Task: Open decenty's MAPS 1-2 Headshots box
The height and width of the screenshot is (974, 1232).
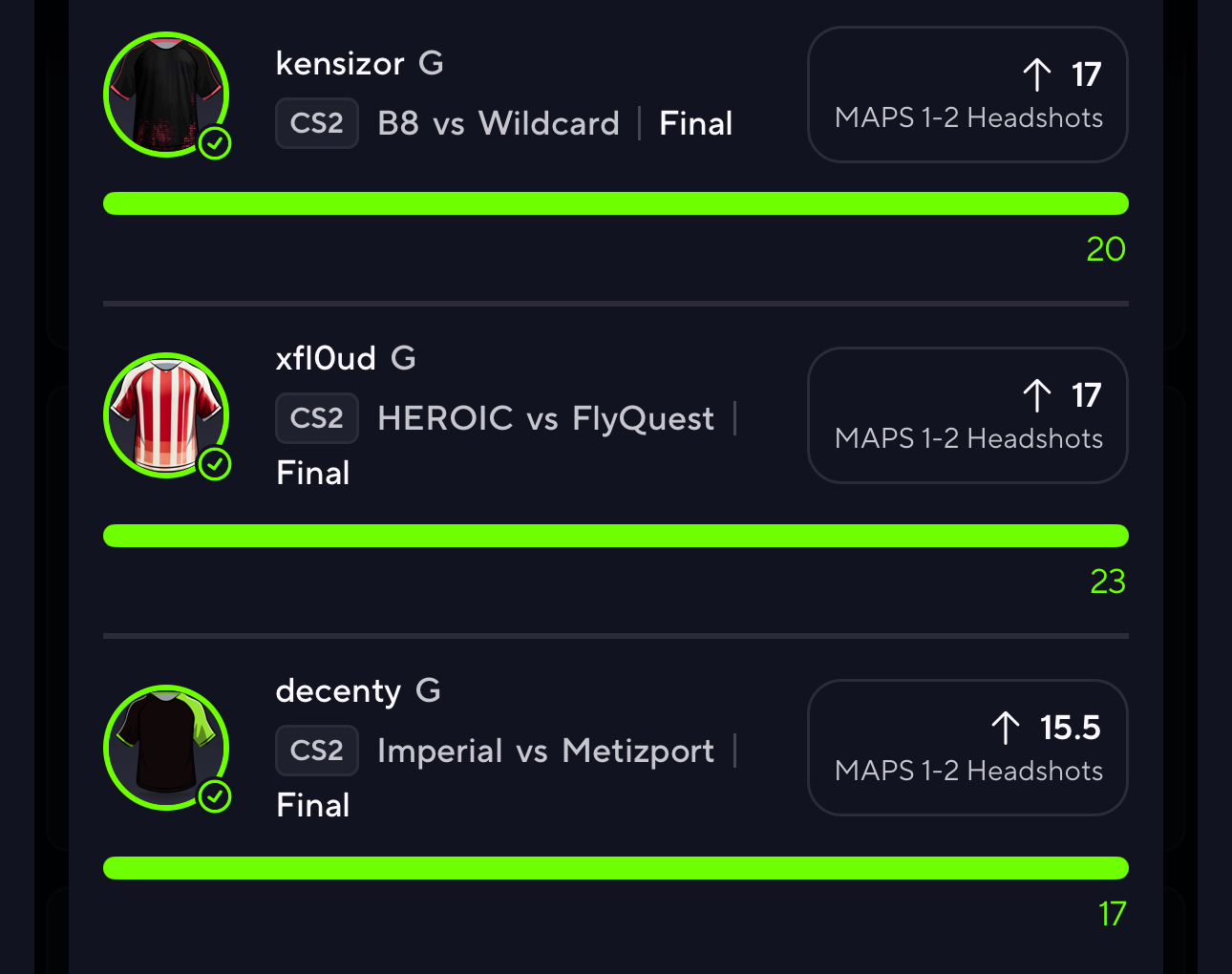Action: tap(967, 748)
